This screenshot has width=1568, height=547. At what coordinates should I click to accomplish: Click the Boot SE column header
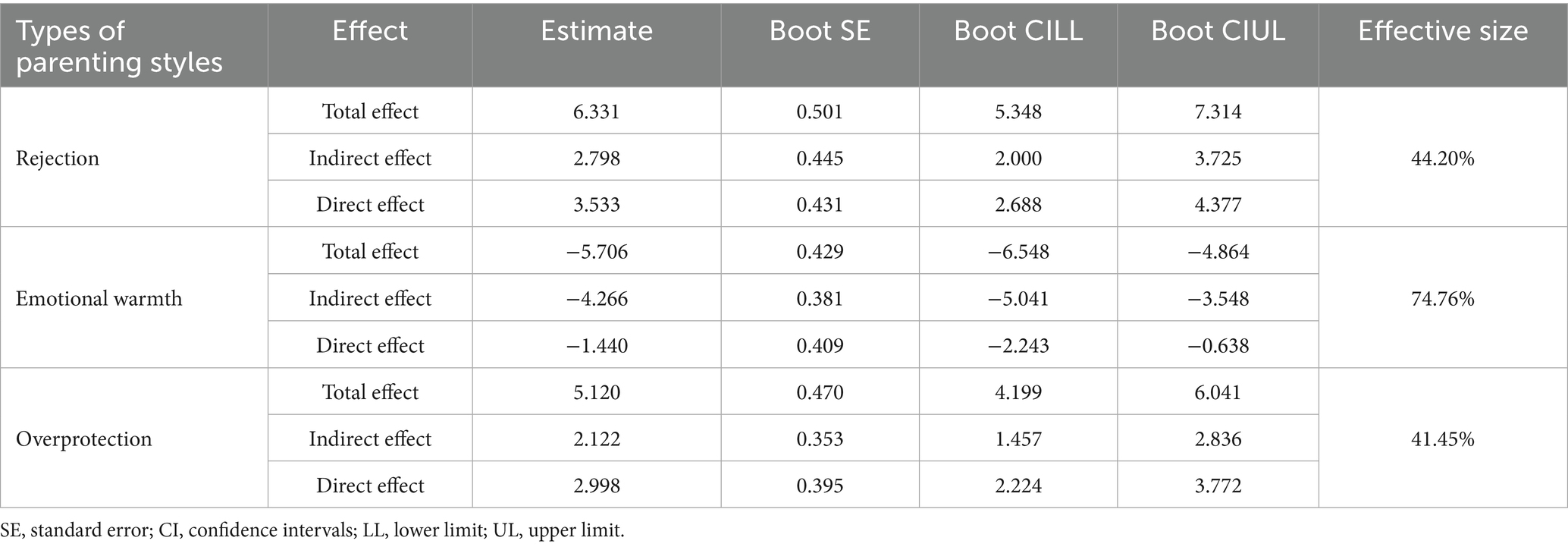(820, 31)
